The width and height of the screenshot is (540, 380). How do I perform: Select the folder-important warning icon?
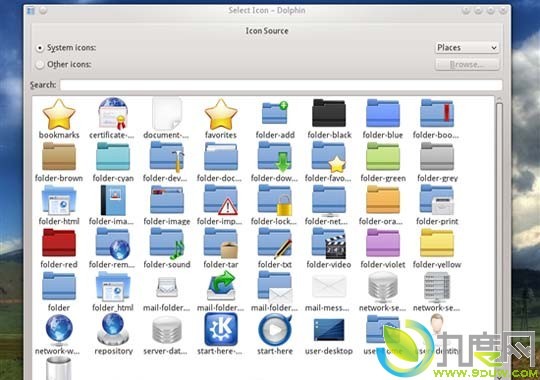click(x=221, y=200)
